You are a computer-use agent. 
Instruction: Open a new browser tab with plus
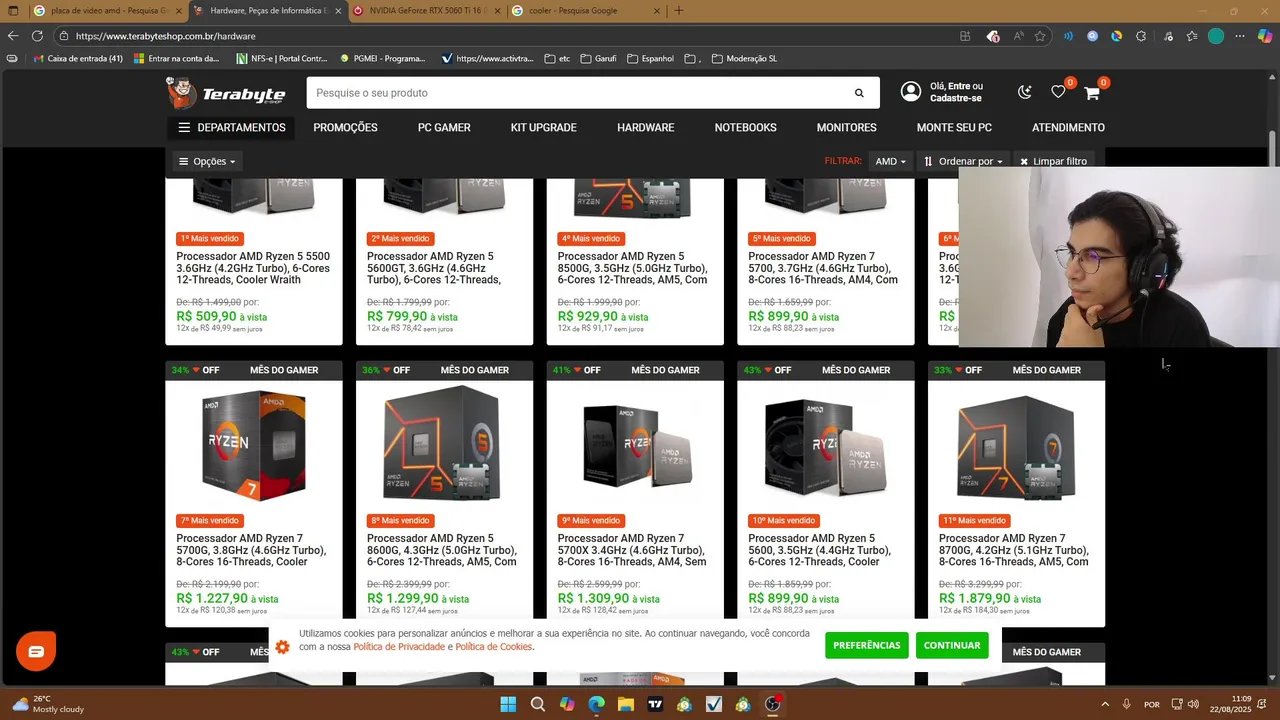679,11
